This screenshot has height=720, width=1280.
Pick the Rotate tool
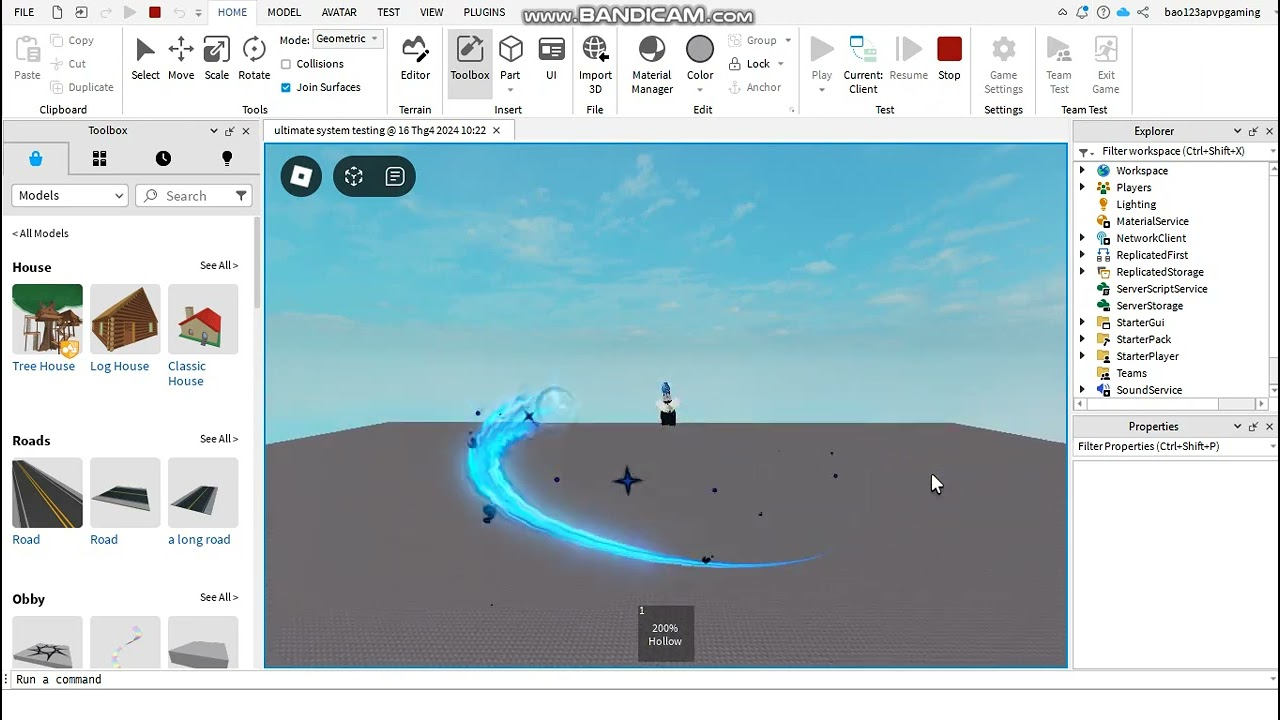click(254, 59)
